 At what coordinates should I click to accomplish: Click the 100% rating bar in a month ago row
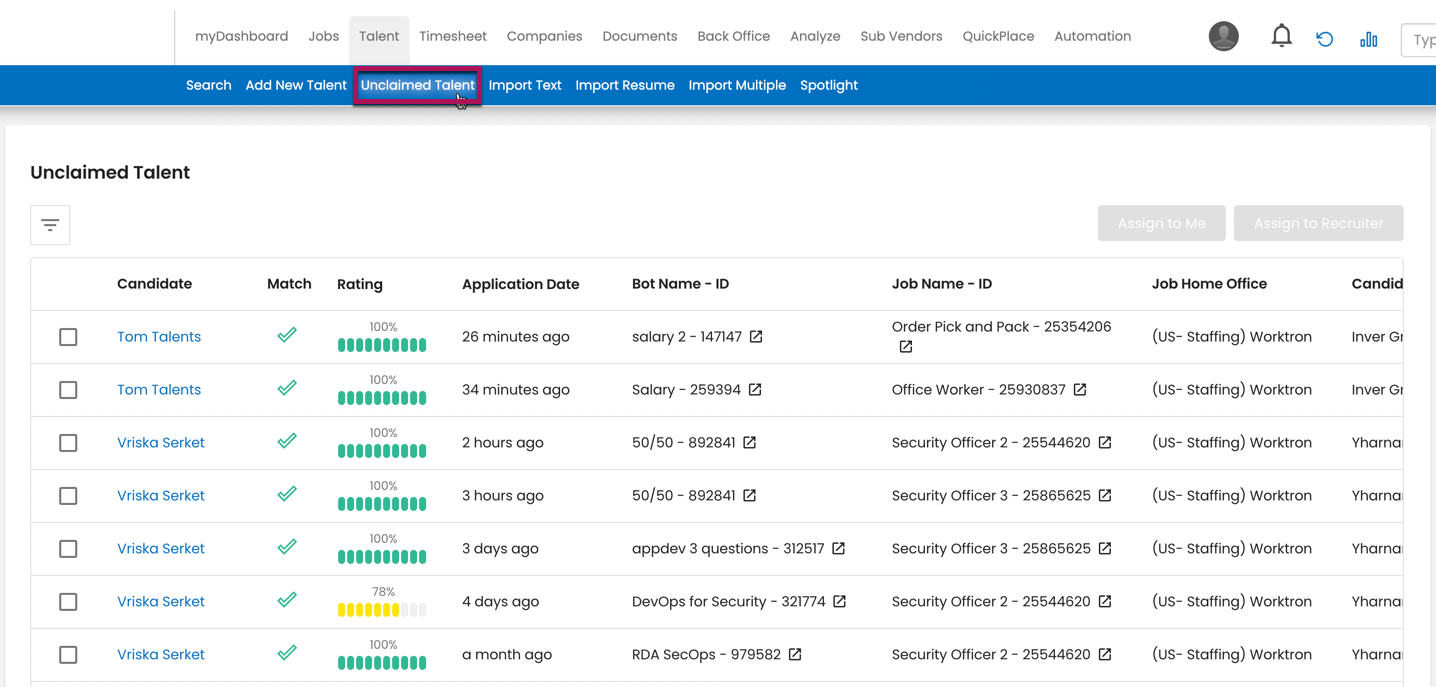382,663
